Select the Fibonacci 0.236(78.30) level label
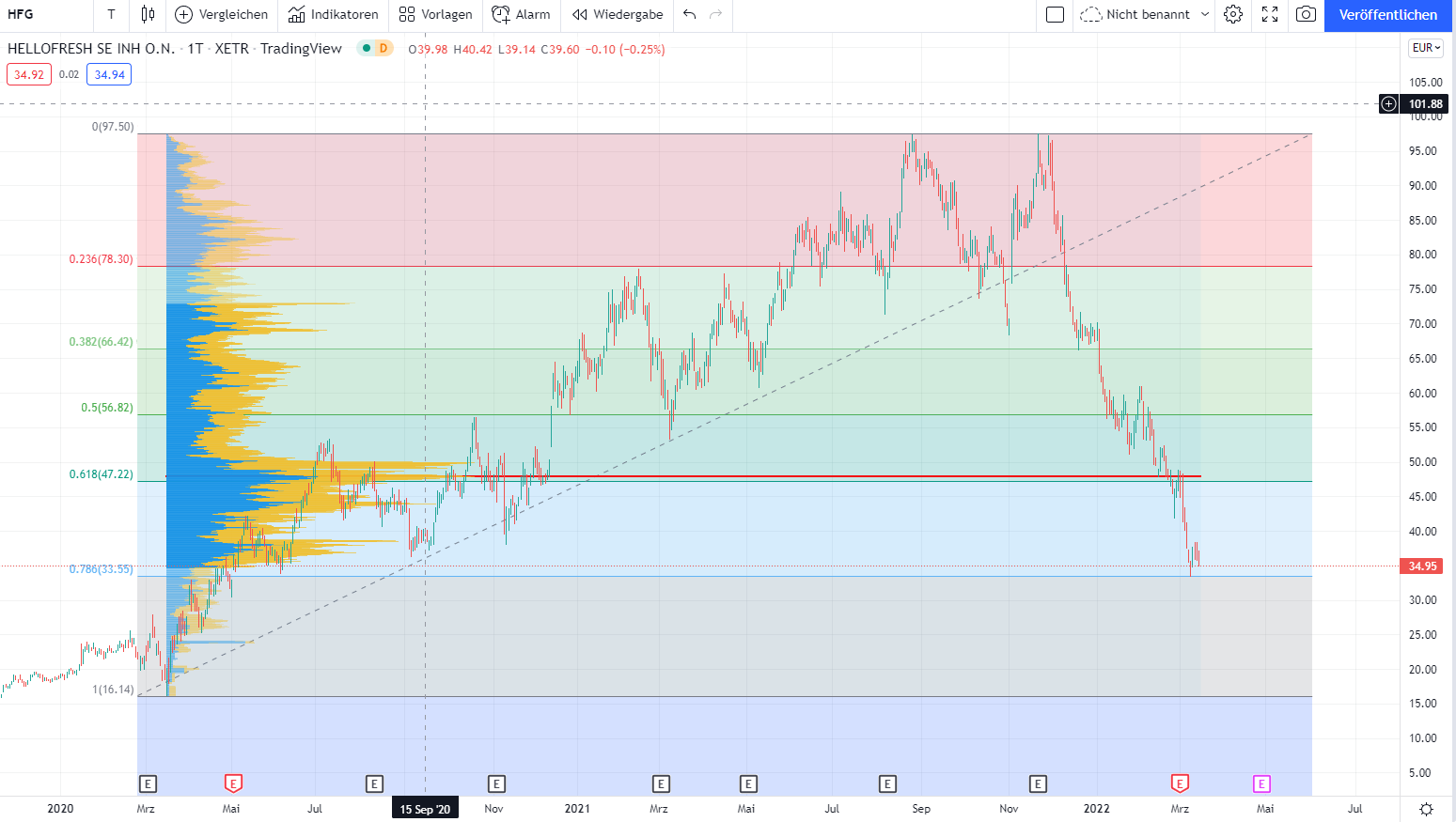This screenshot has width=1456, height=822. pos(102,259)
